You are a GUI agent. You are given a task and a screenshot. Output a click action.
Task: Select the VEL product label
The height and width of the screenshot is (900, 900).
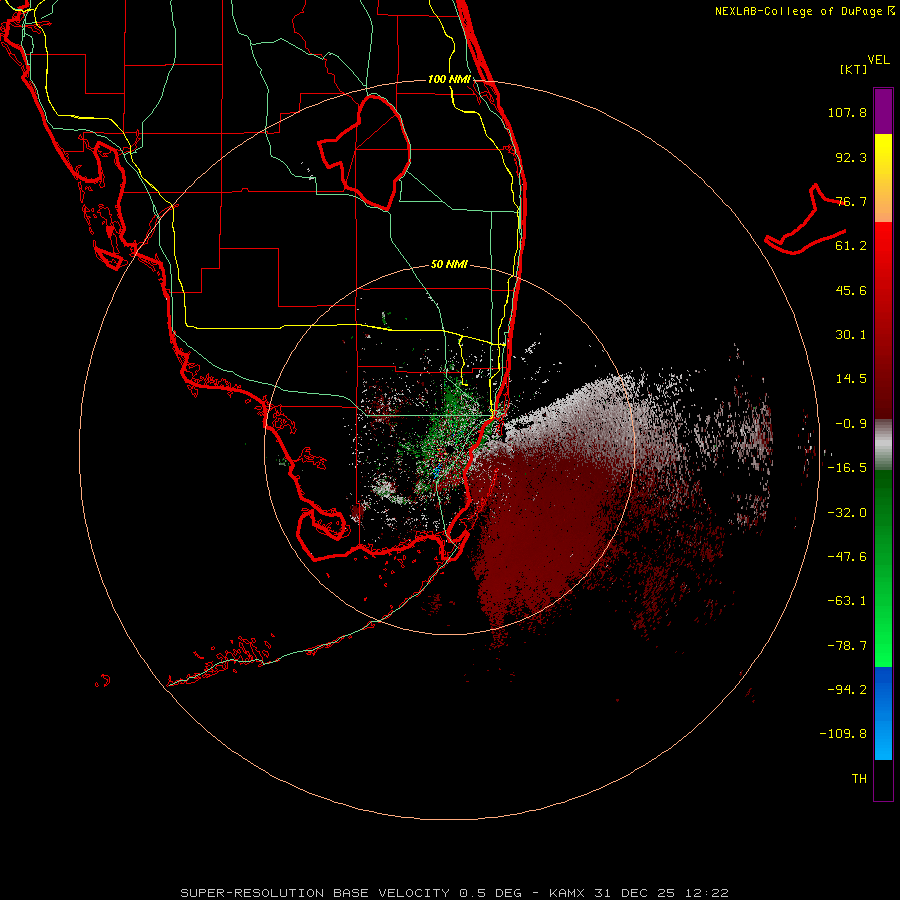click(x=878, y=60)
